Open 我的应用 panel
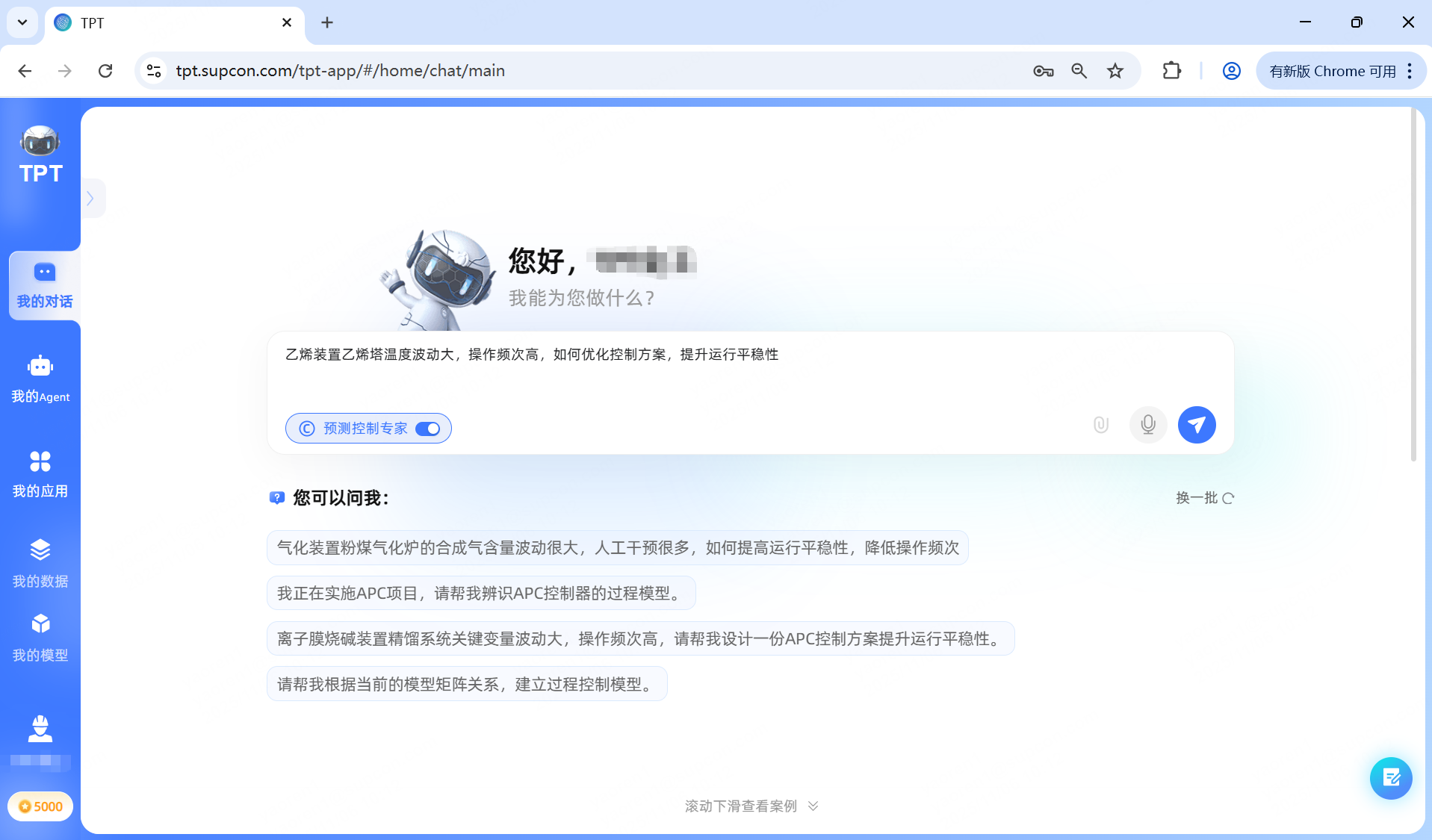 coord(40,473)
